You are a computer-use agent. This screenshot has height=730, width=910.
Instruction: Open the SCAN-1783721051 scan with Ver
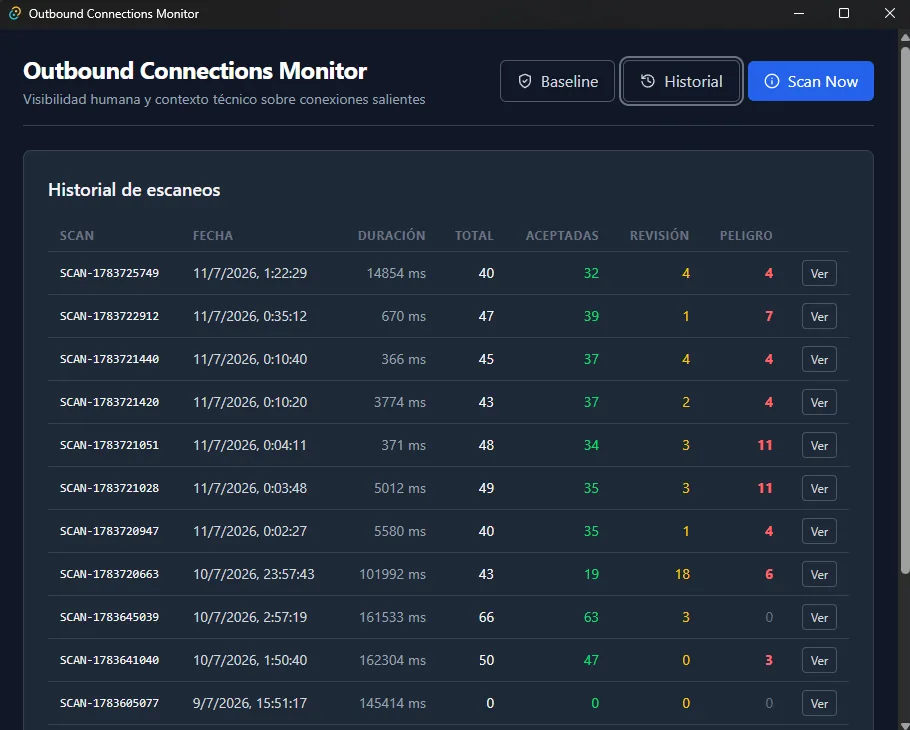click(x=819, y=445)
